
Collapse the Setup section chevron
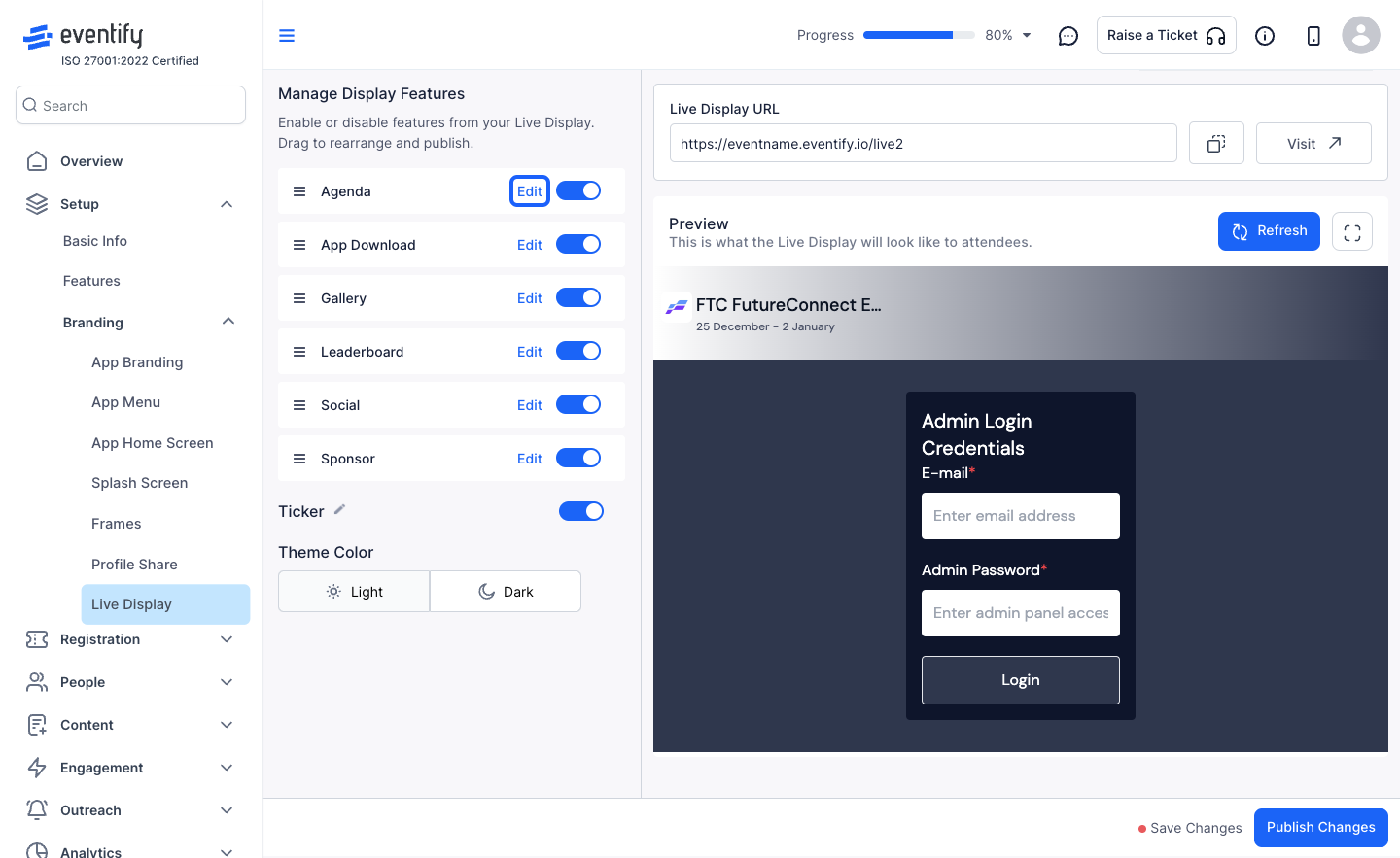coord(227,204)
